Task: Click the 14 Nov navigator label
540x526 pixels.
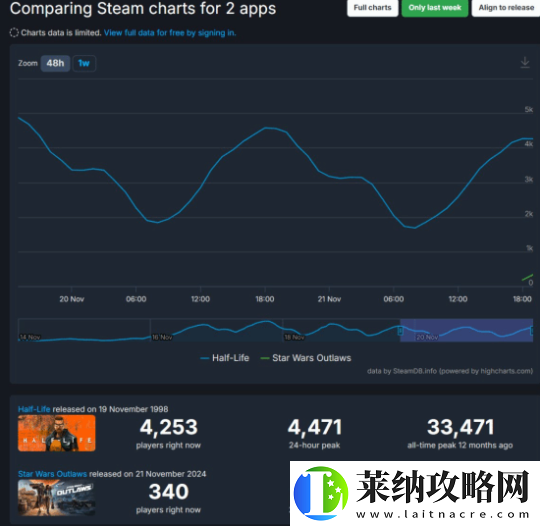Action: coord(30,337)
